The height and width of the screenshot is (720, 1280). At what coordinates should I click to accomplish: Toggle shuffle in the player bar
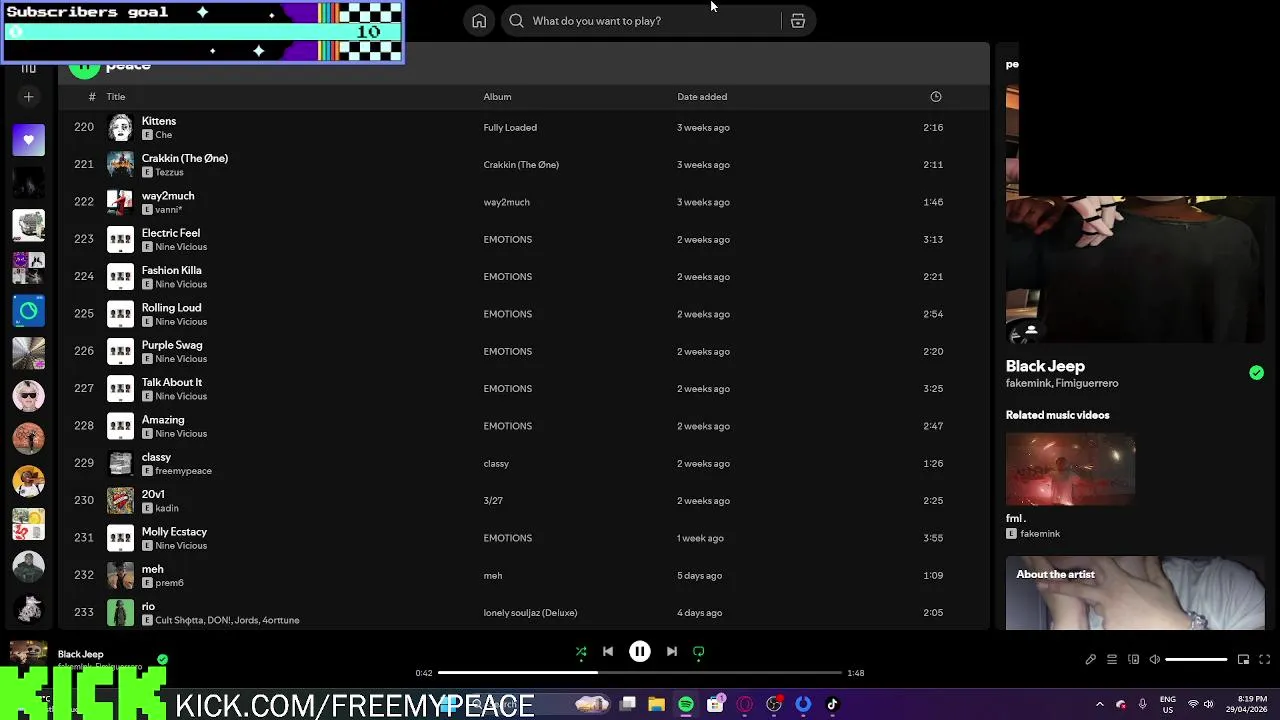coord(581,652)
